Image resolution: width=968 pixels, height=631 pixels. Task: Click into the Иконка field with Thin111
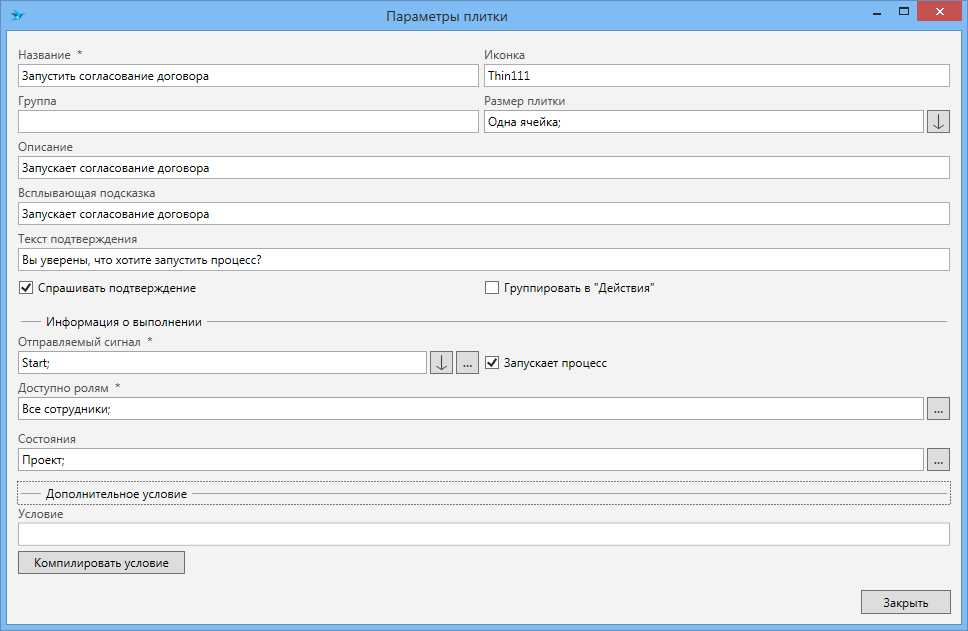pyautogui.click(x=716, y=76)
